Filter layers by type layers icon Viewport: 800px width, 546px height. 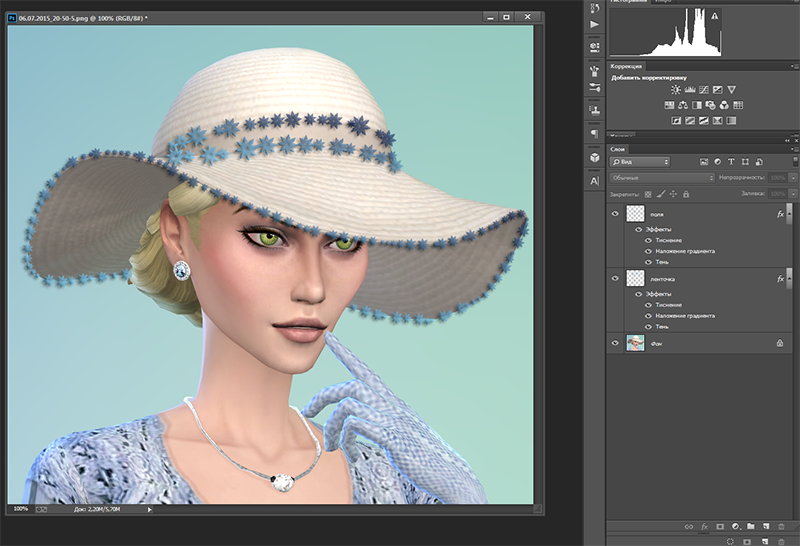click(731, 162)
